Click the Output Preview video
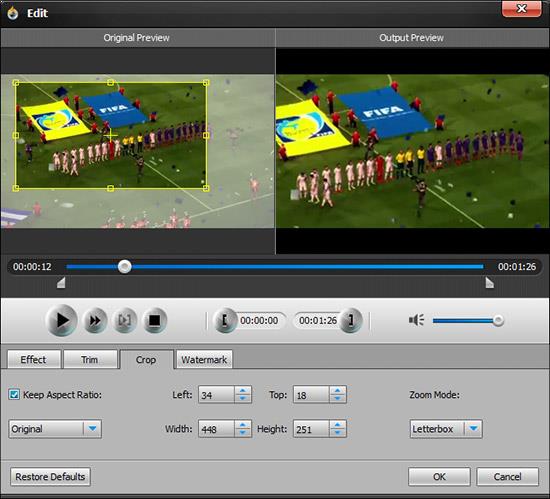Viewport: 550px width, 499px height. click(412, 151)
